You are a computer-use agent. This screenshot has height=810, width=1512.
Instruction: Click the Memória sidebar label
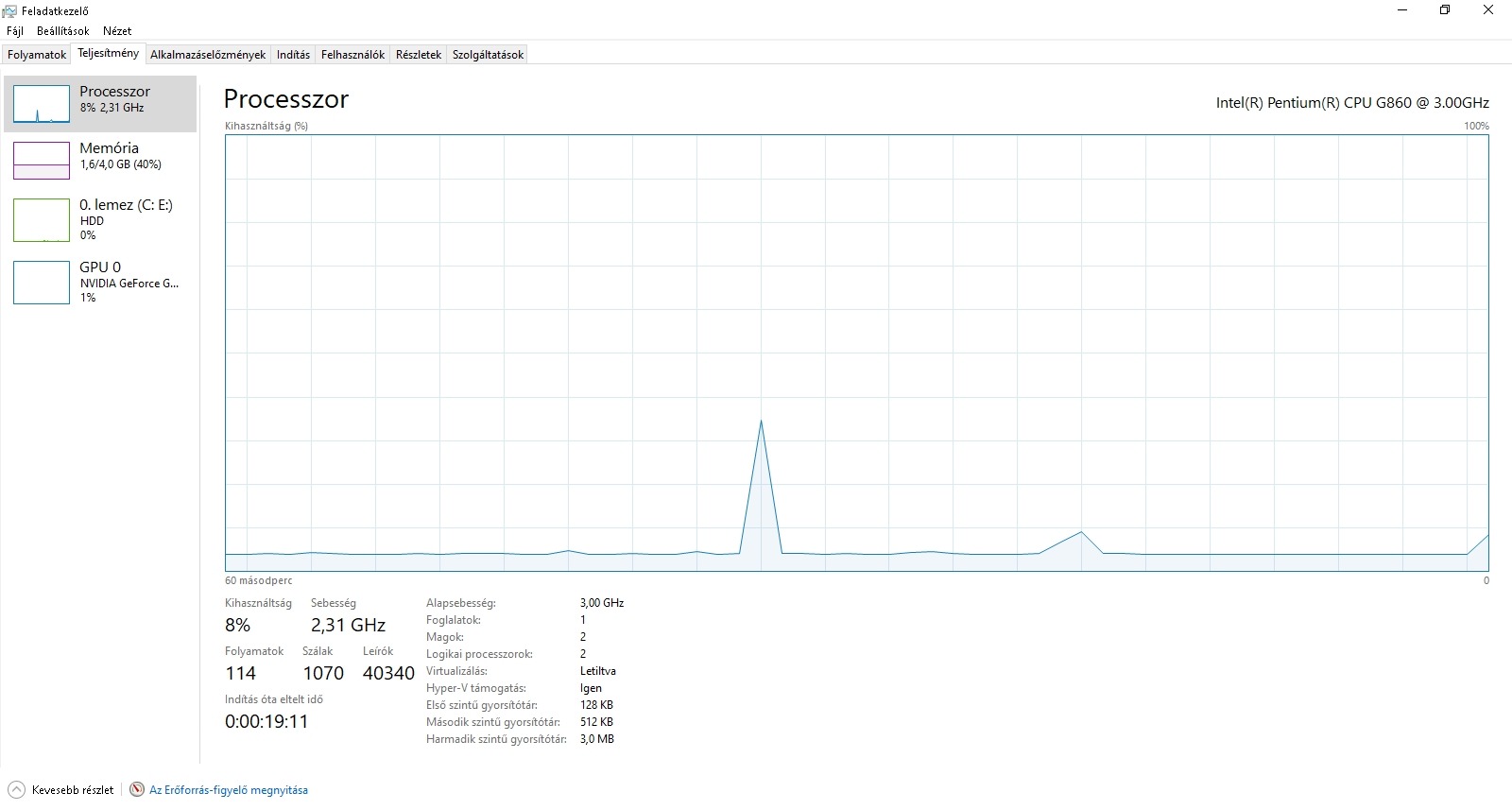point(109,148)
